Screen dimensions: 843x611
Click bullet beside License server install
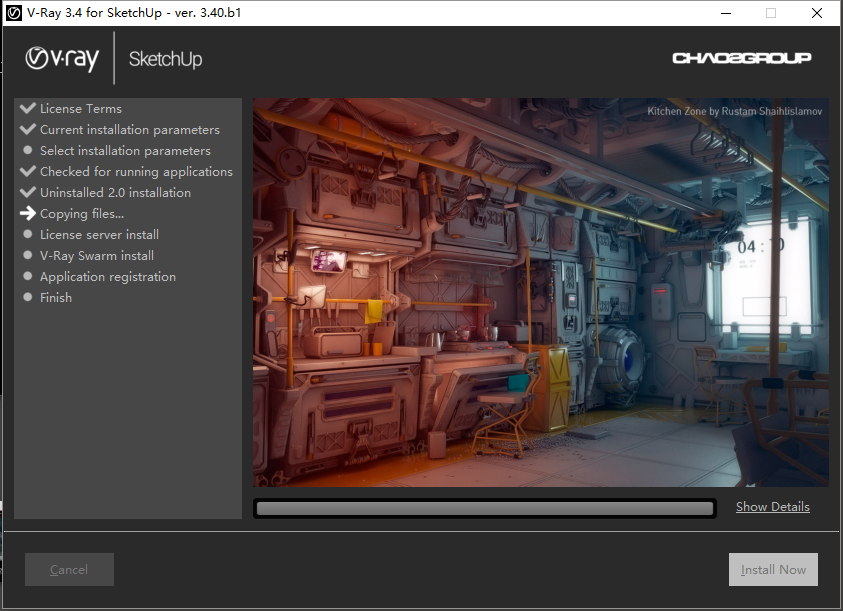pyautogui.click(x=28, y=235)
